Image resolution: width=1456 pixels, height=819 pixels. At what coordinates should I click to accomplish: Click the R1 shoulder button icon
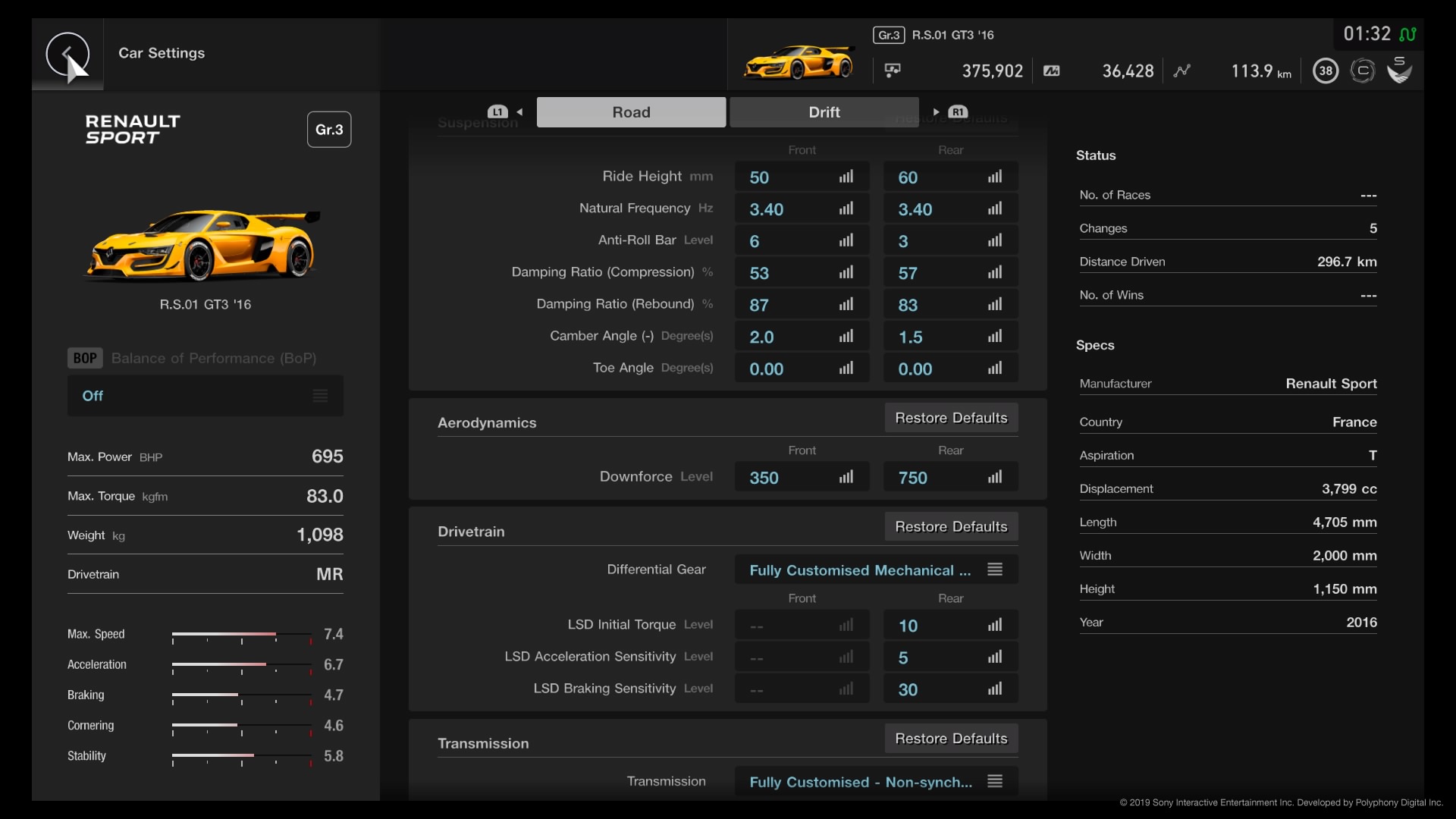coord(958,111)
